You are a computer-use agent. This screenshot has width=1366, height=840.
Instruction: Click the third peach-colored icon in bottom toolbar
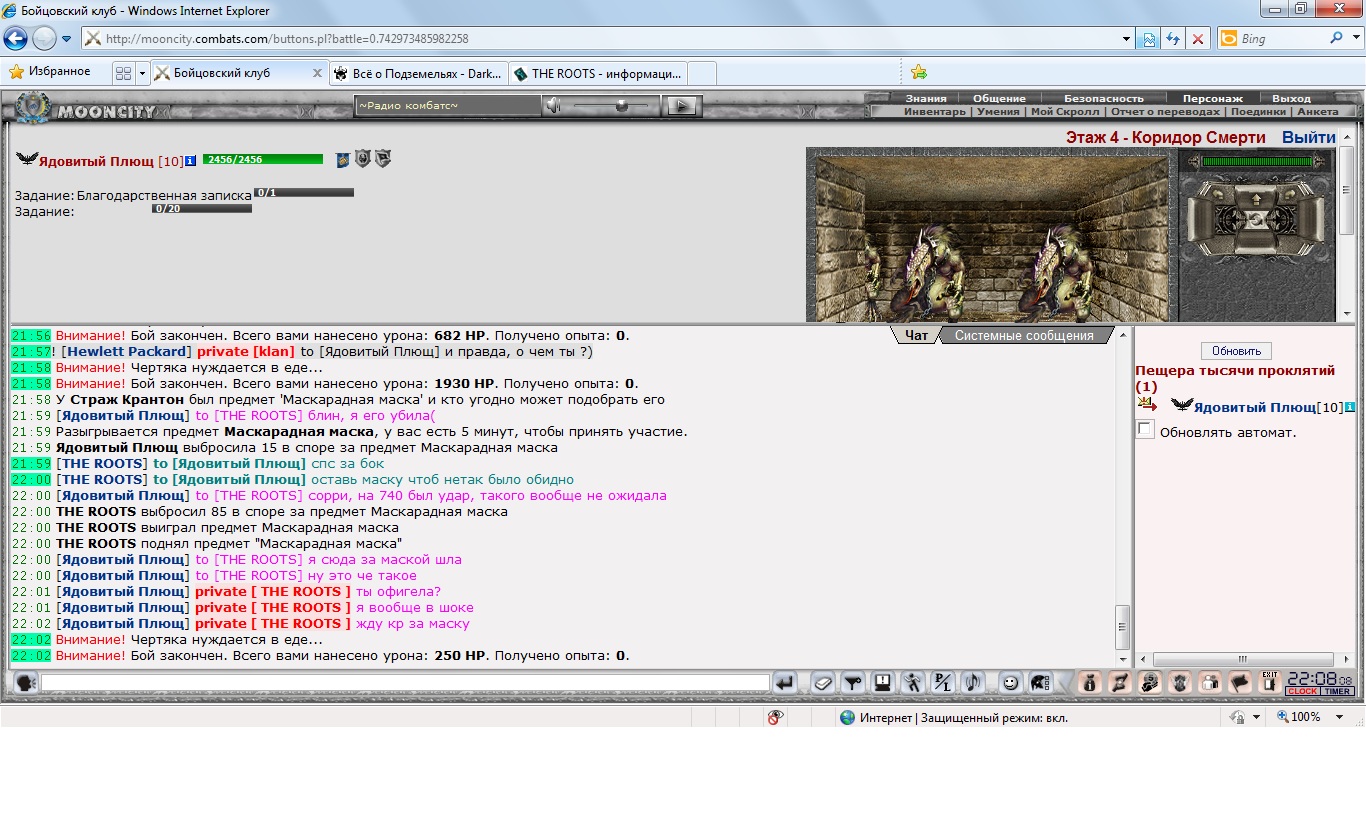[x=1150, y=683]
